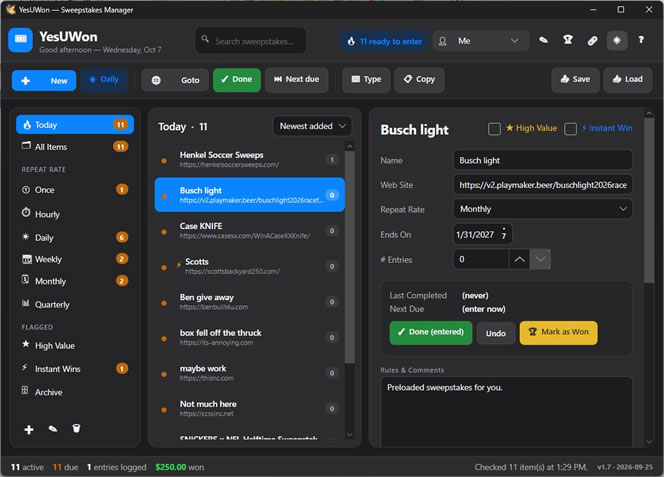
Task: Click the Undo button
Action: coord(496,333)
